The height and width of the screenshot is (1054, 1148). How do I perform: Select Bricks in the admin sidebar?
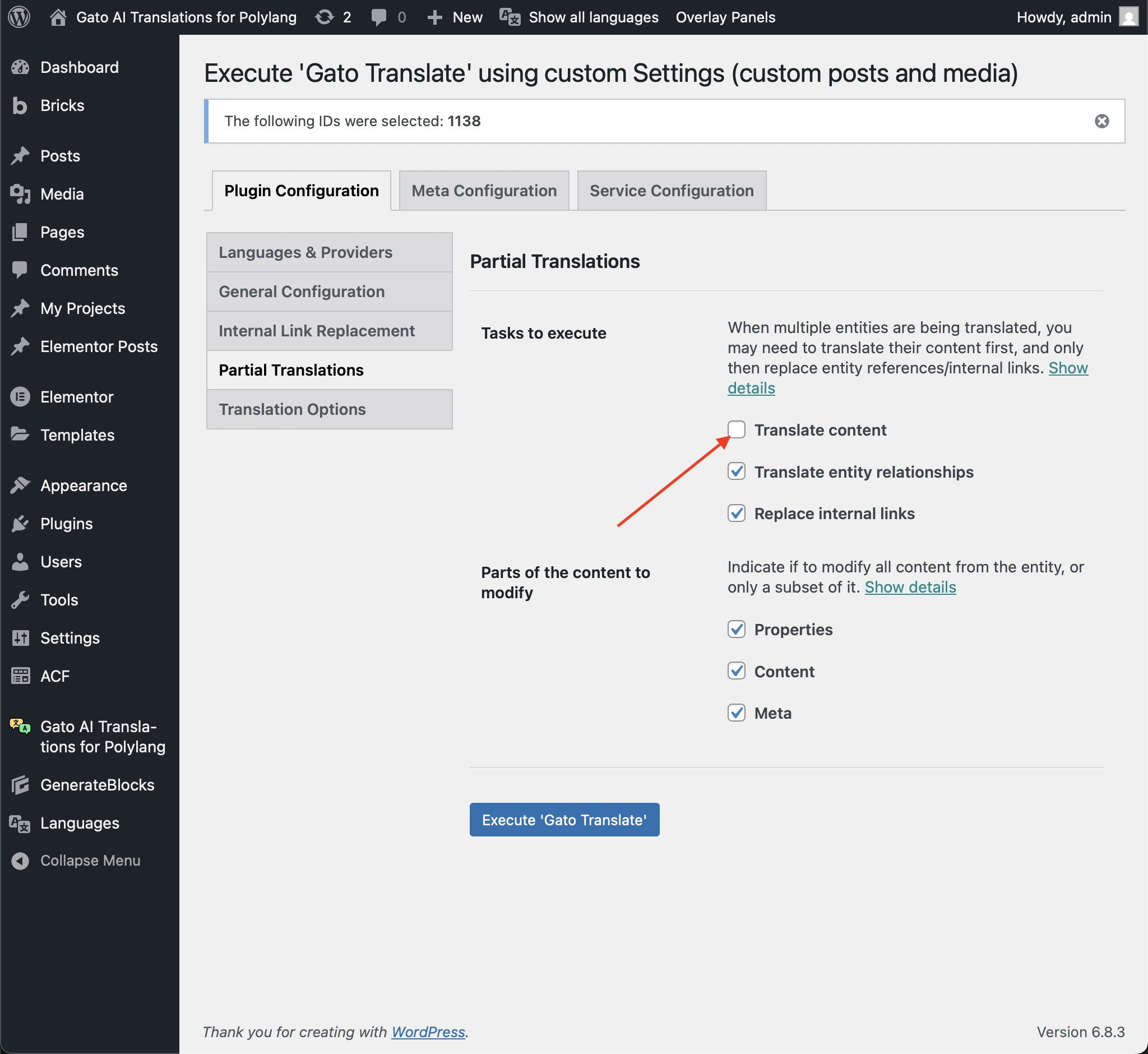tap(62, 105)
